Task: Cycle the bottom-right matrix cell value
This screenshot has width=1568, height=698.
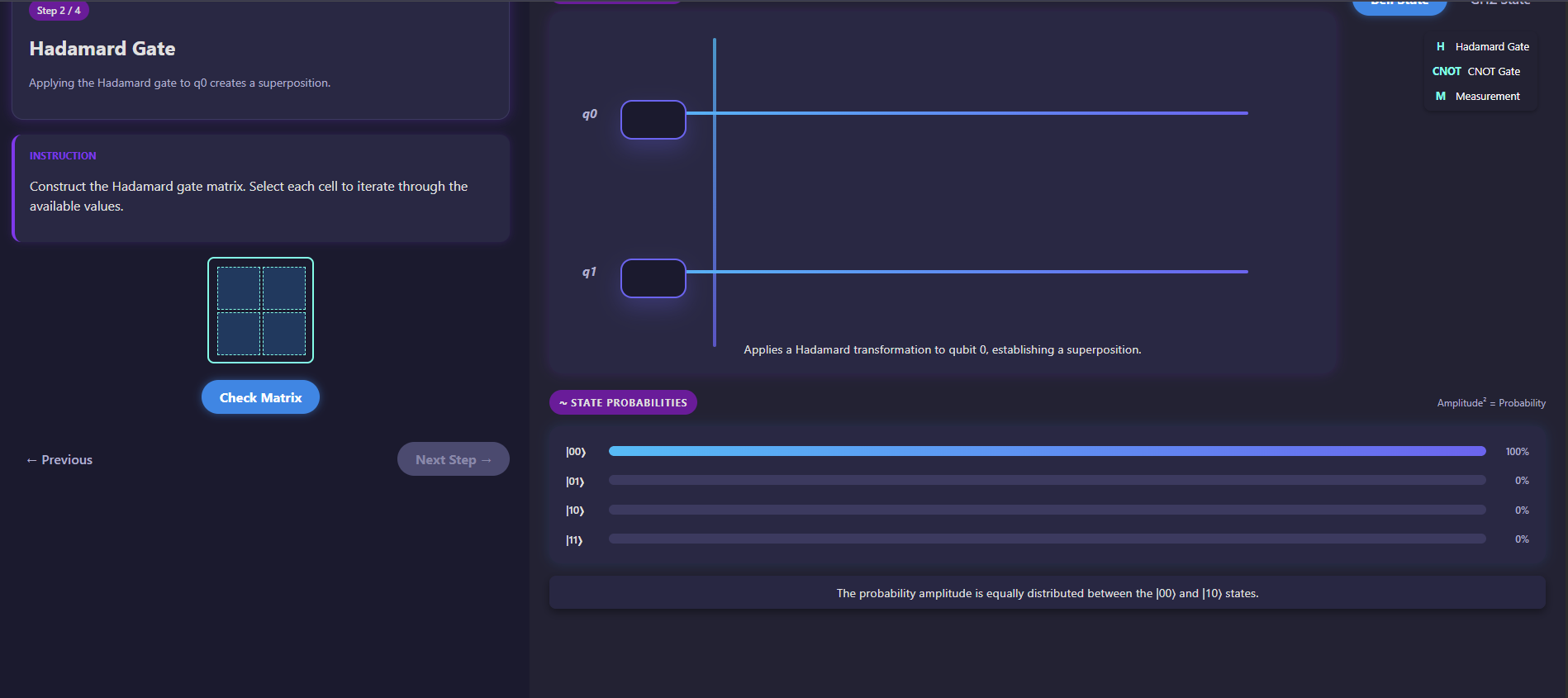Action: pos(284,334)
